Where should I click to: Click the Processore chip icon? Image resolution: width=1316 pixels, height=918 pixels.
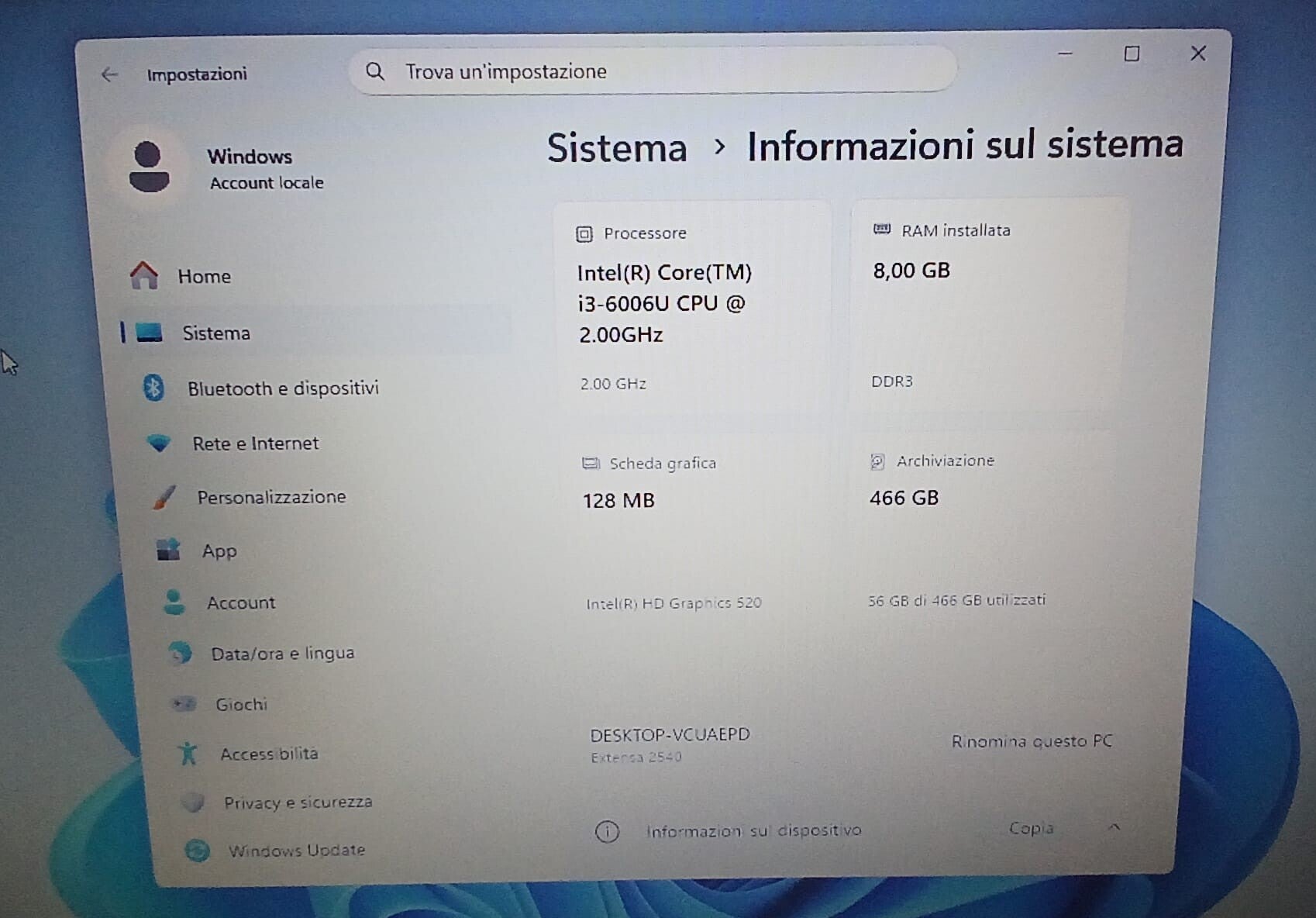(x=584, y=234)
